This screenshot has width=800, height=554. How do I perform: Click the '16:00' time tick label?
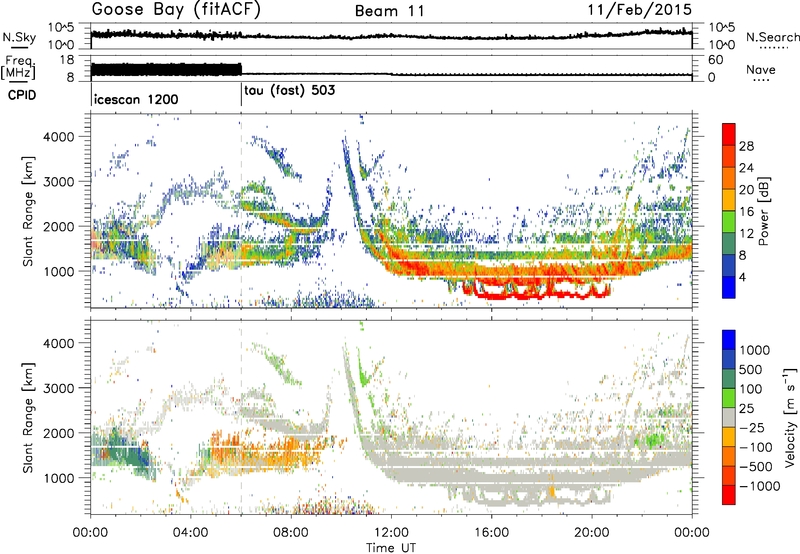(x=491, y=533)
